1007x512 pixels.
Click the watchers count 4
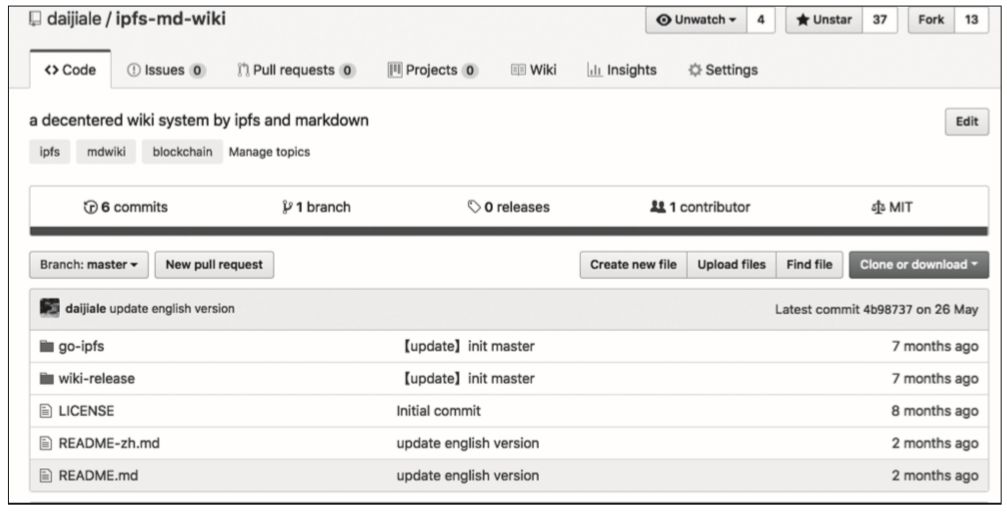760,20
